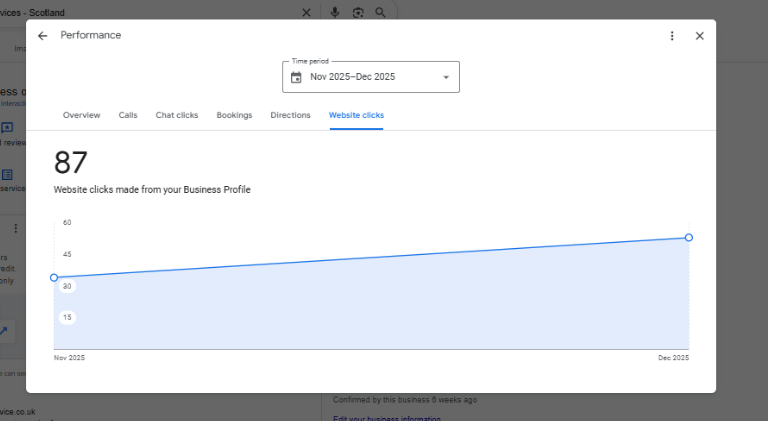Click the Dec 2025 data point on chart

point(689,237)
